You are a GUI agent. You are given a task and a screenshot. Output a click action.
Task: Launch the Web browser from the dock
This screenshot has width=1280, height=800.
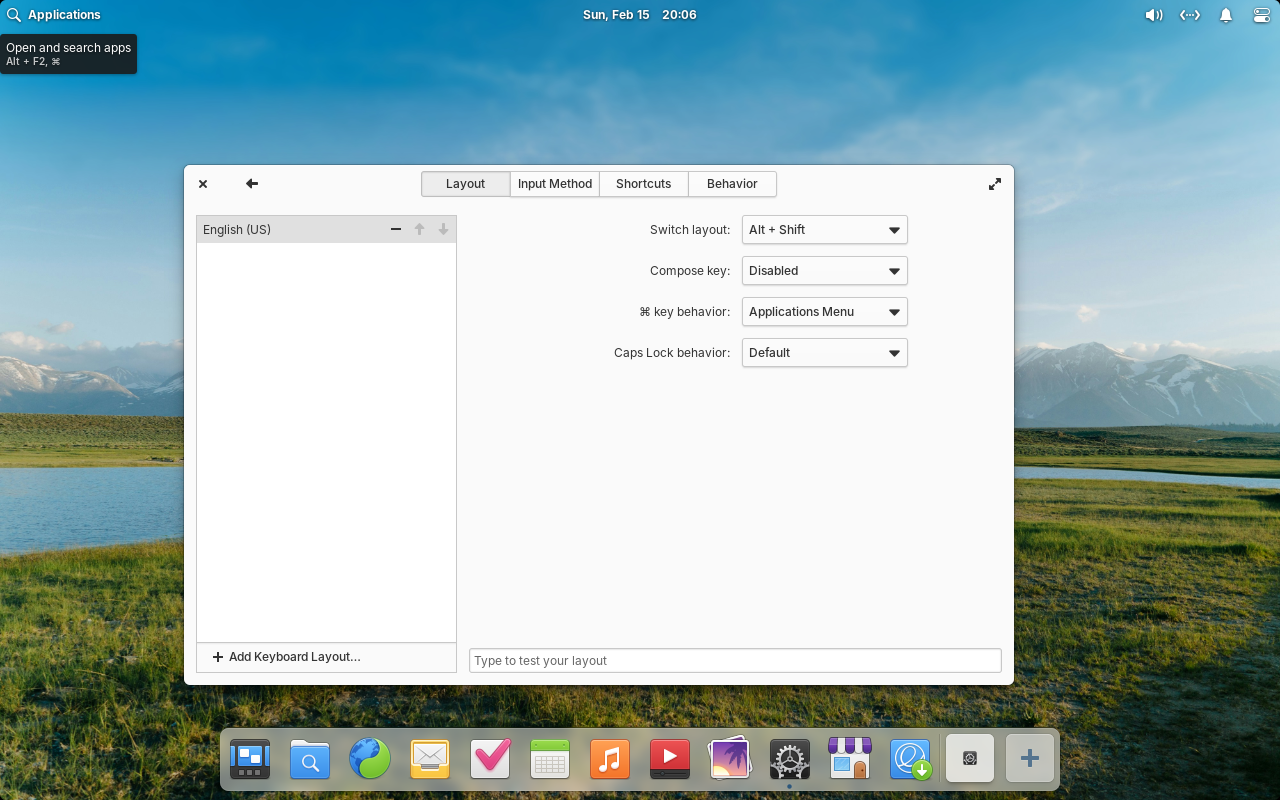[370, 760]
